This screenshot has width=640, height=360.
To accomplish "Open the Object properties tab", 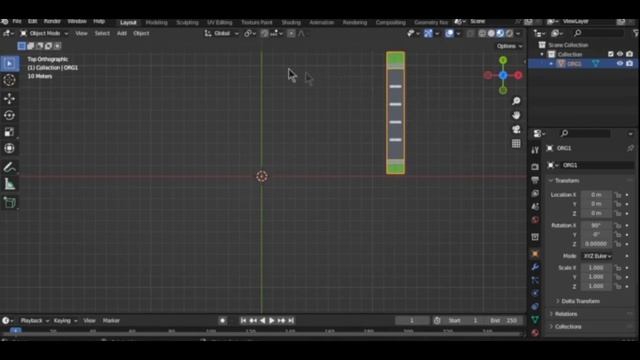I will point(535,254).
